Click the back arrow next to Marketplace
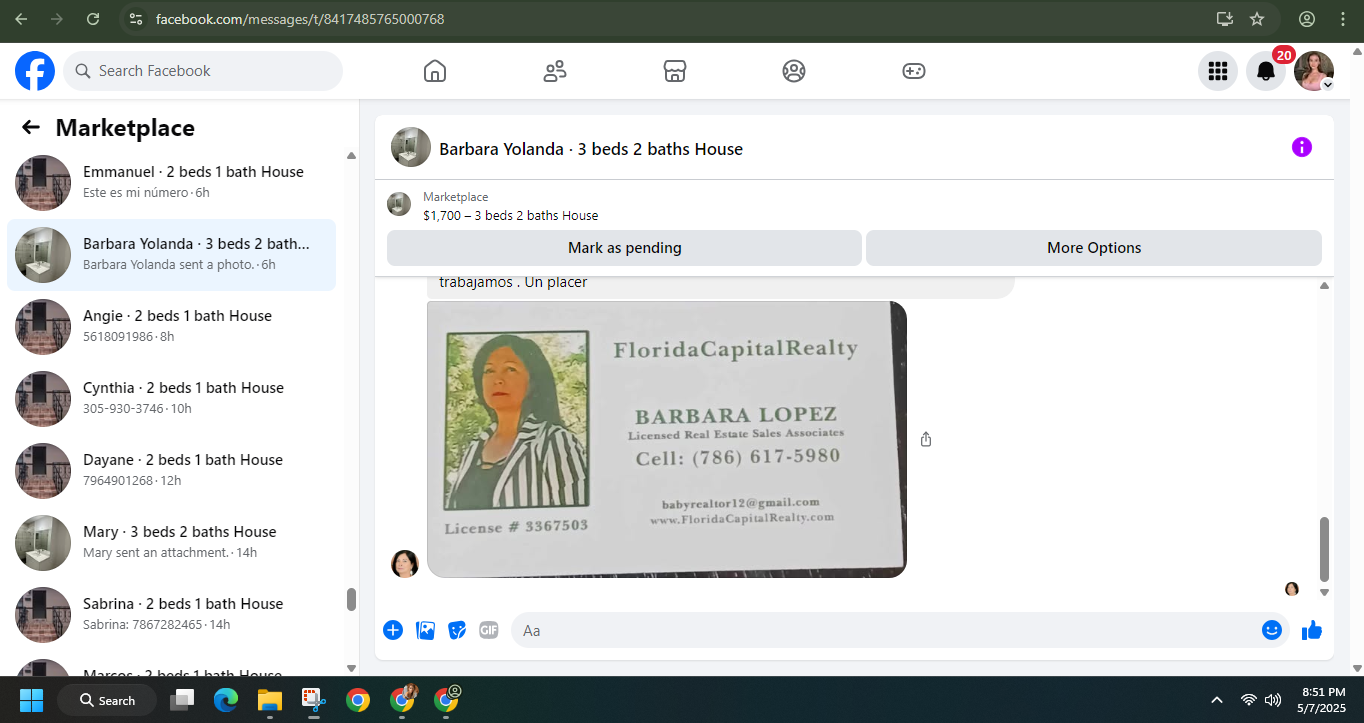 click(31, 127)
